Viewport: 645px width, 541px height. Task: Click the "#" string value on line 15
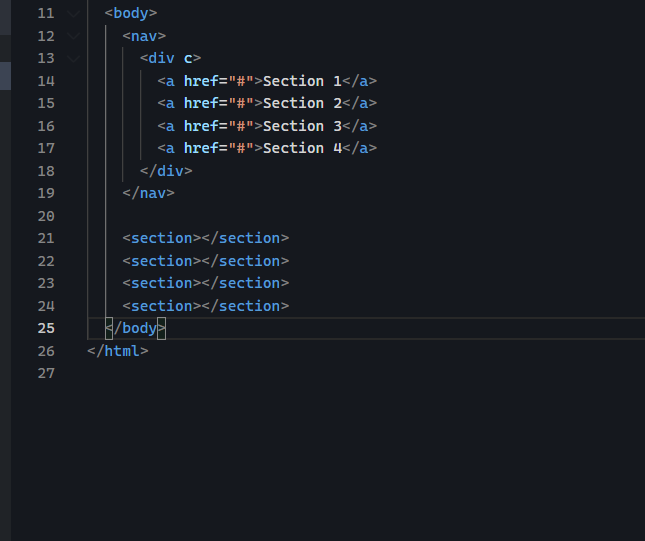(x=241, y=103)
